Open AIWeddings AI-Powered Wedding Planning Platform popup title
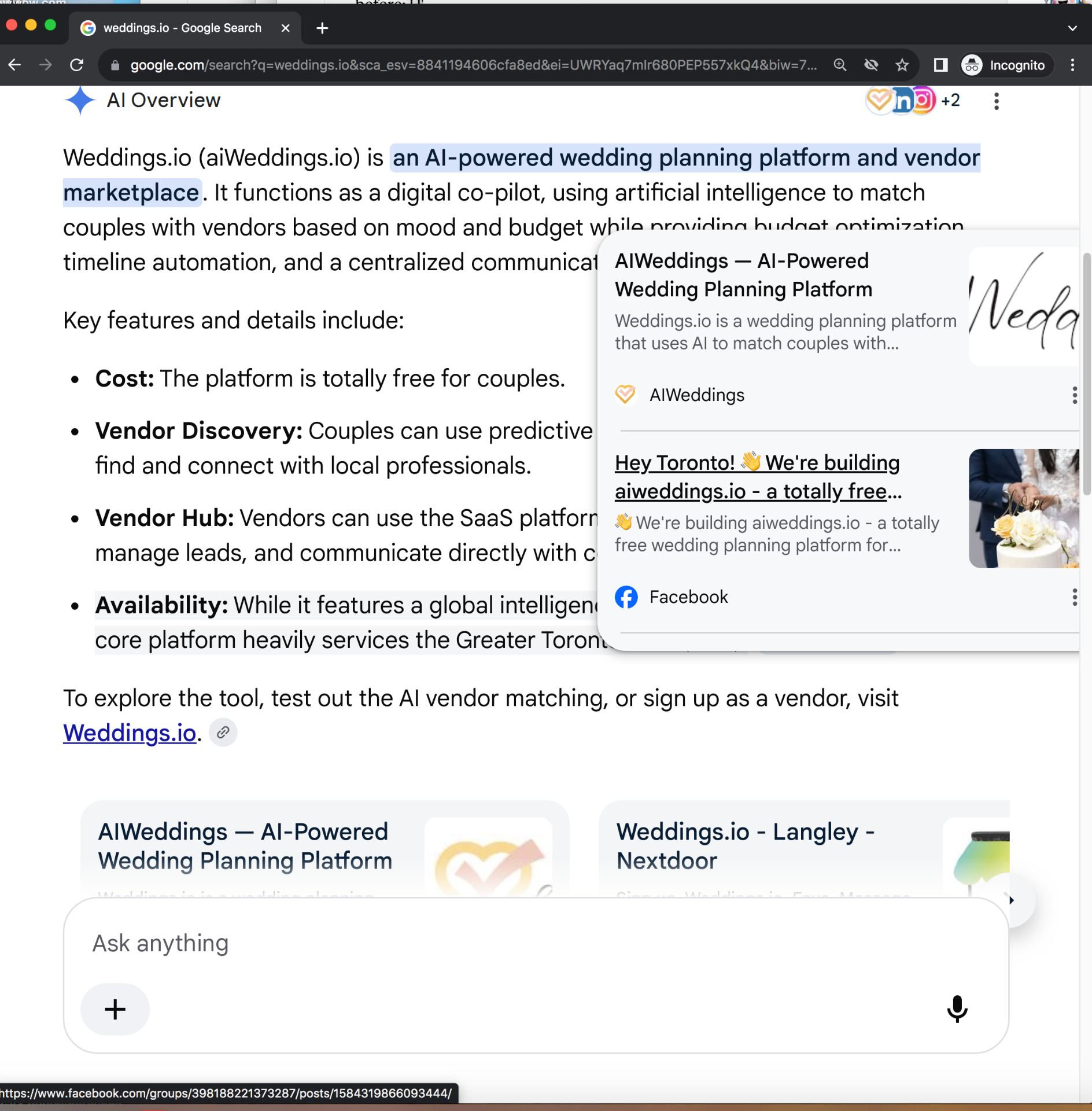Image resolution: width=1092 pixels, height=1111 pixels. (x=743, y=275)
